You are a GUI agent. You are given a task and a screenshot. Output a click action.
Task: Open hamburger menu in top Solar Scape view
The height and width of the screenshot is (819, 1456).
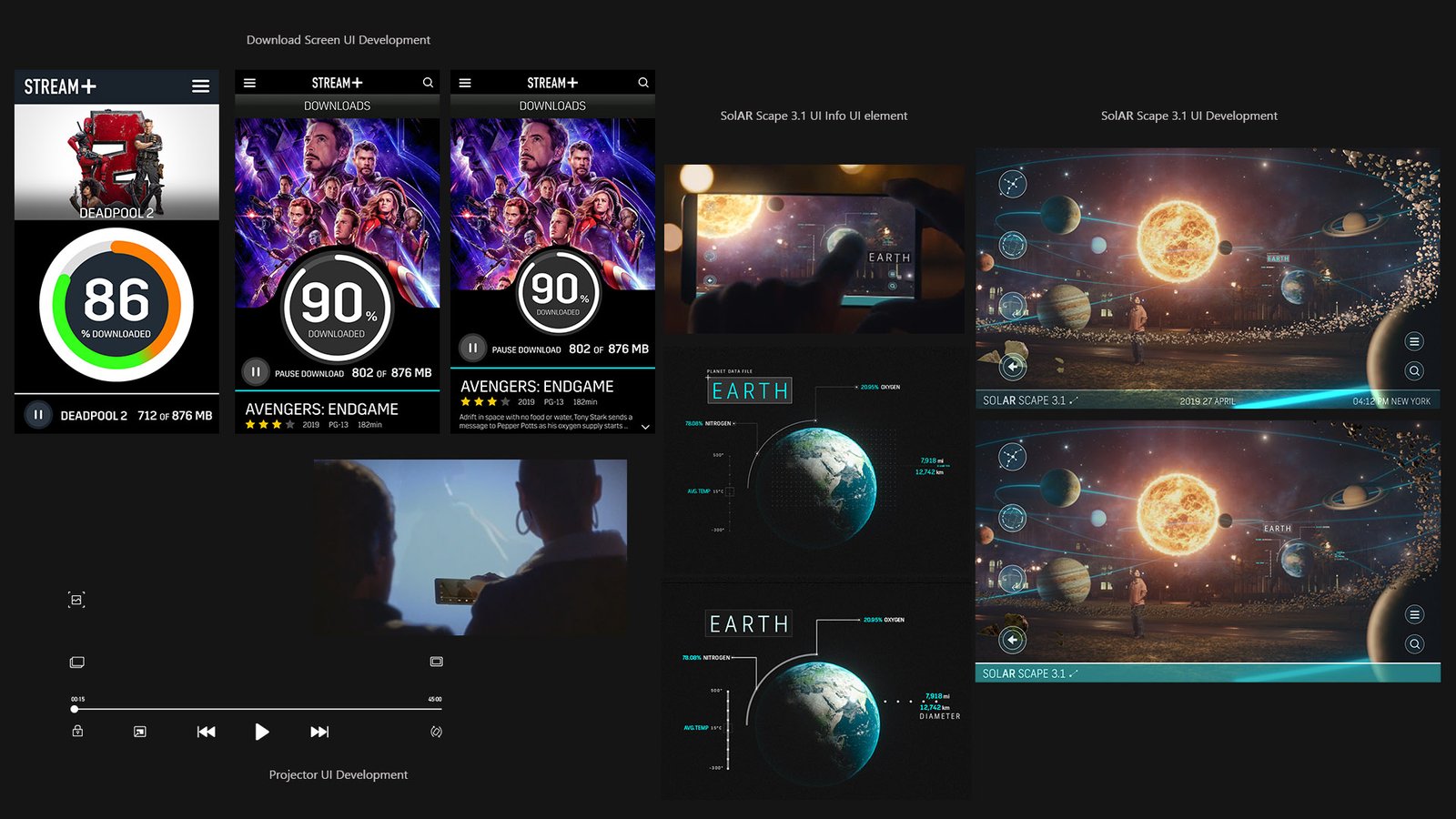click(1413, 341)
